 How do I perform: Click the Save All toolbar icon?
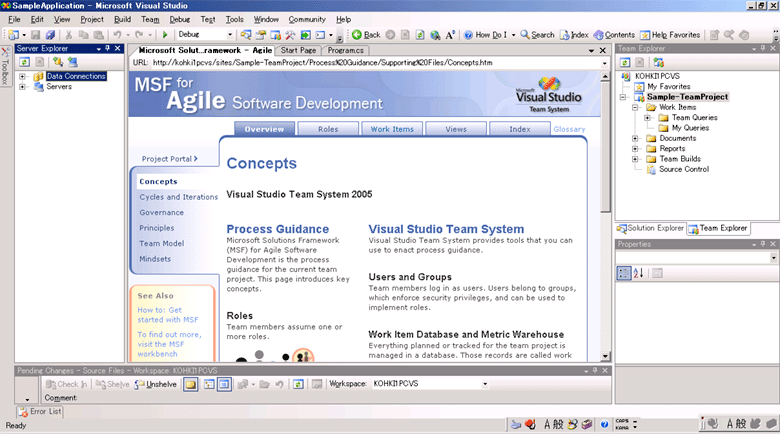pos(50,35)
